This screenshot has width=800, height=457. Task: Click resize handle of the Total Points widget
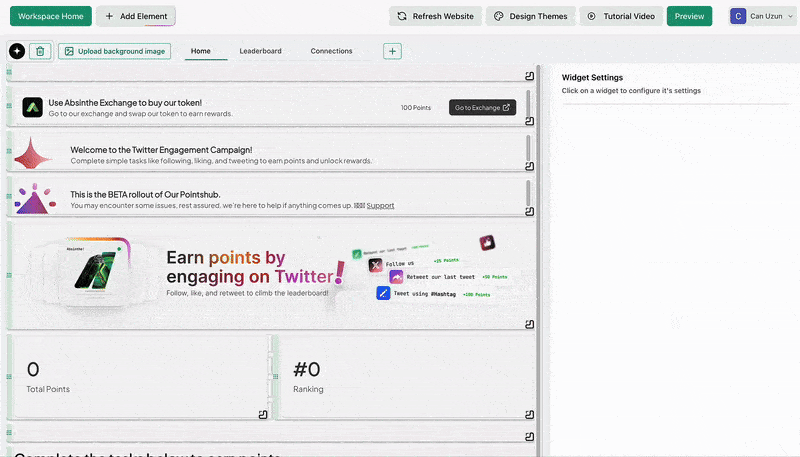263,415
